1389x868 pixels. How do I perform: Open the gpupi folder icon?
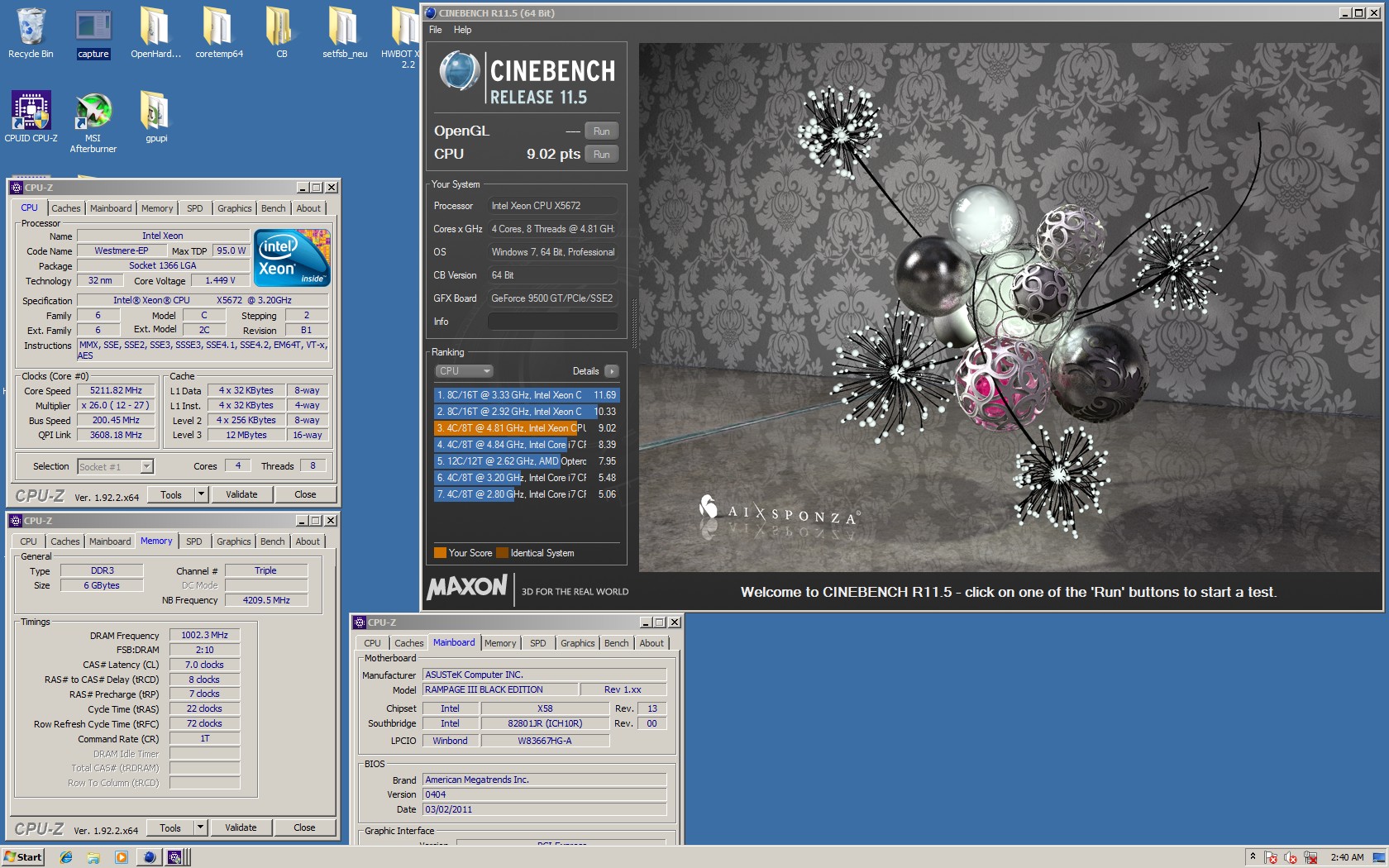(156, 117)
